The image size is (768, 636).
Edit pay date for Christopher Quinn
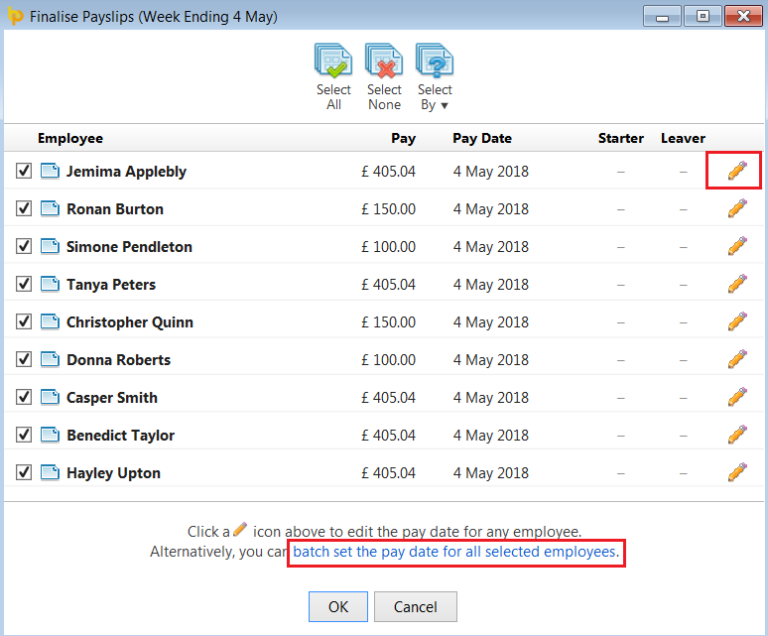pos(737,322)
